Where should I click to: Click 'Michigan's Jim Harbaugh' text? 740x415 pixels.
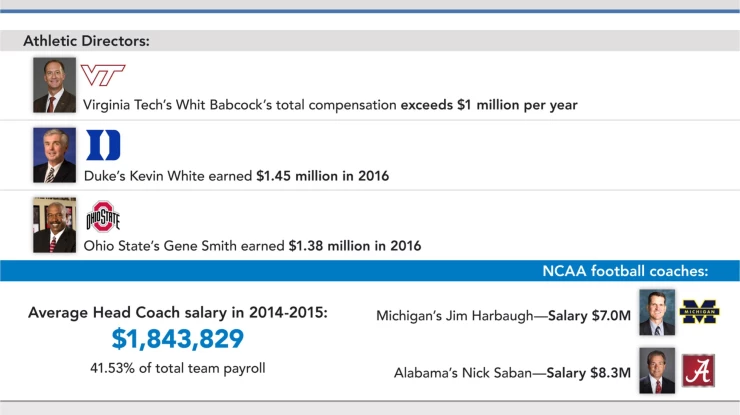[454, 316]
